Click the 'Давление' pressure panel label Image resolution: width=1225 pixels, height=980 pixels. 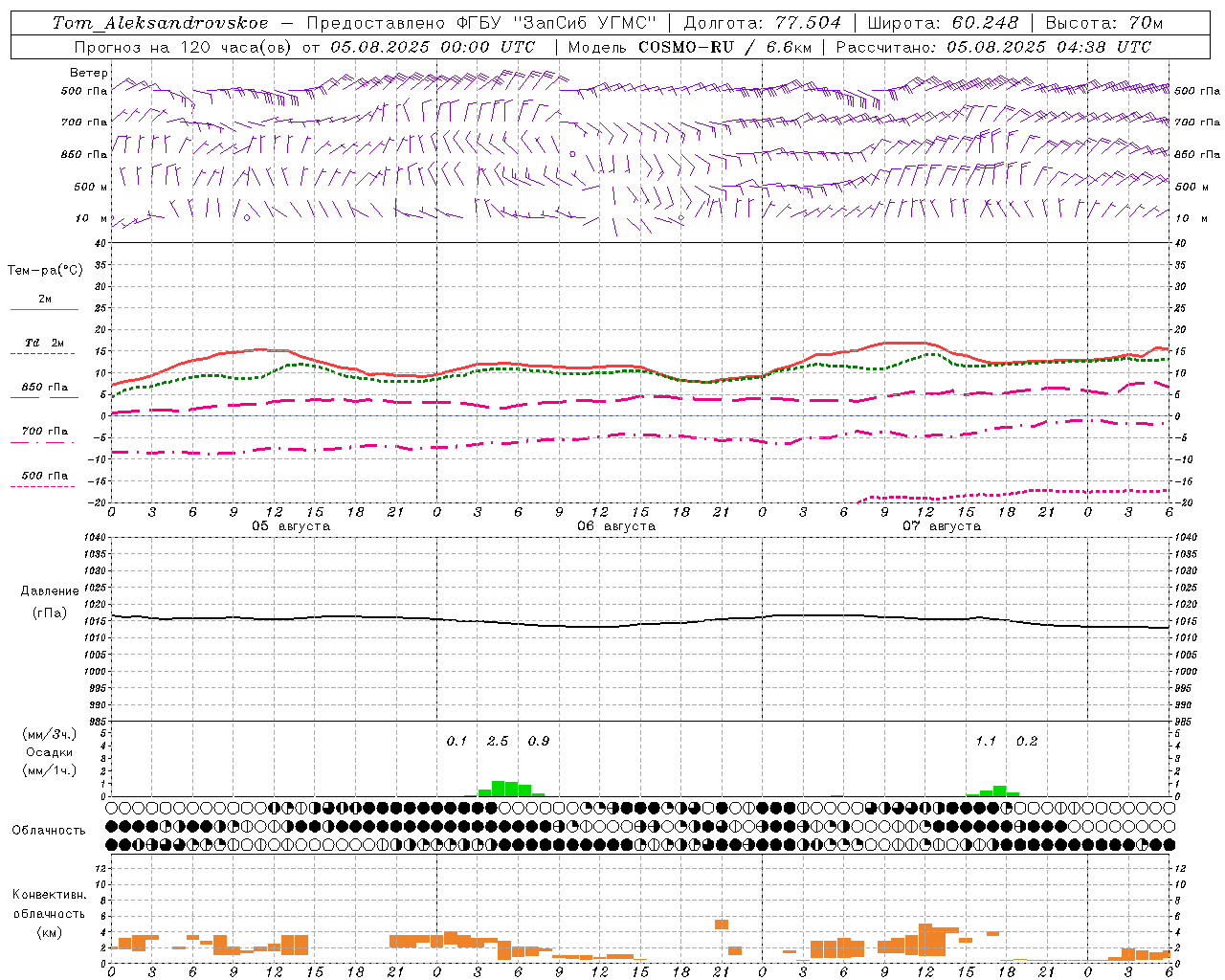pyautogui.click(x=50, y=591)
